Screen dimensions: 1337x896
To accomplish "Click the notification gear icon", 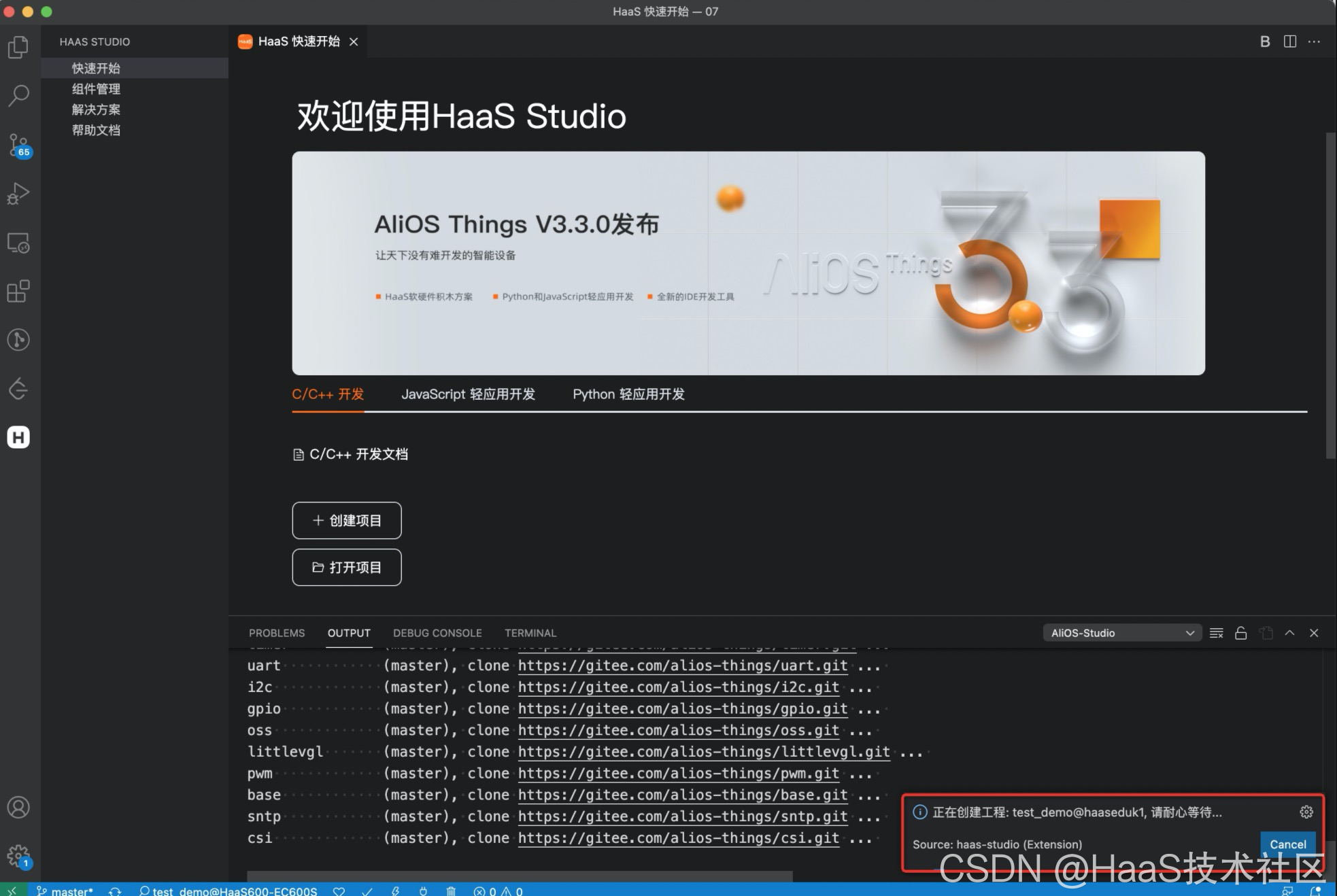I will click(1306, 812).
